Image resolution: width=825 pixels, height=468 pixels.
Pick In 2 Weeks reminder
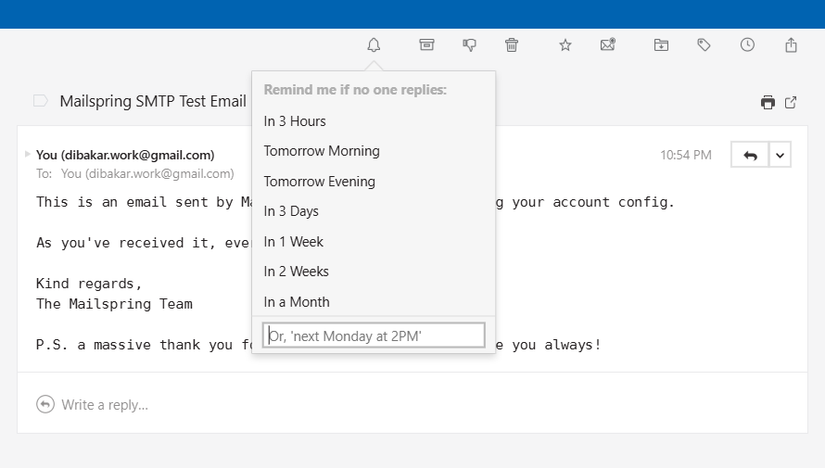(x=374, y=271)
